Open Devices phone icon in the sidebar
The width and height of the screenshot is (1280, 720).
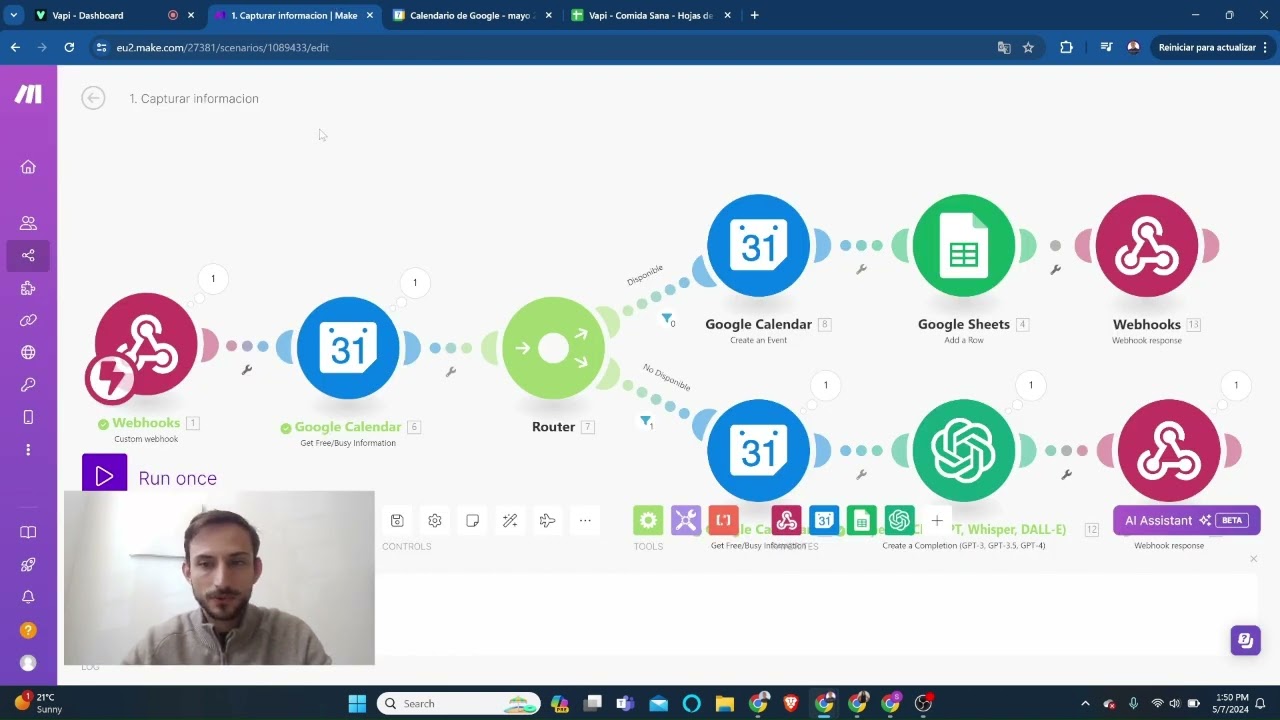(28, 417)
